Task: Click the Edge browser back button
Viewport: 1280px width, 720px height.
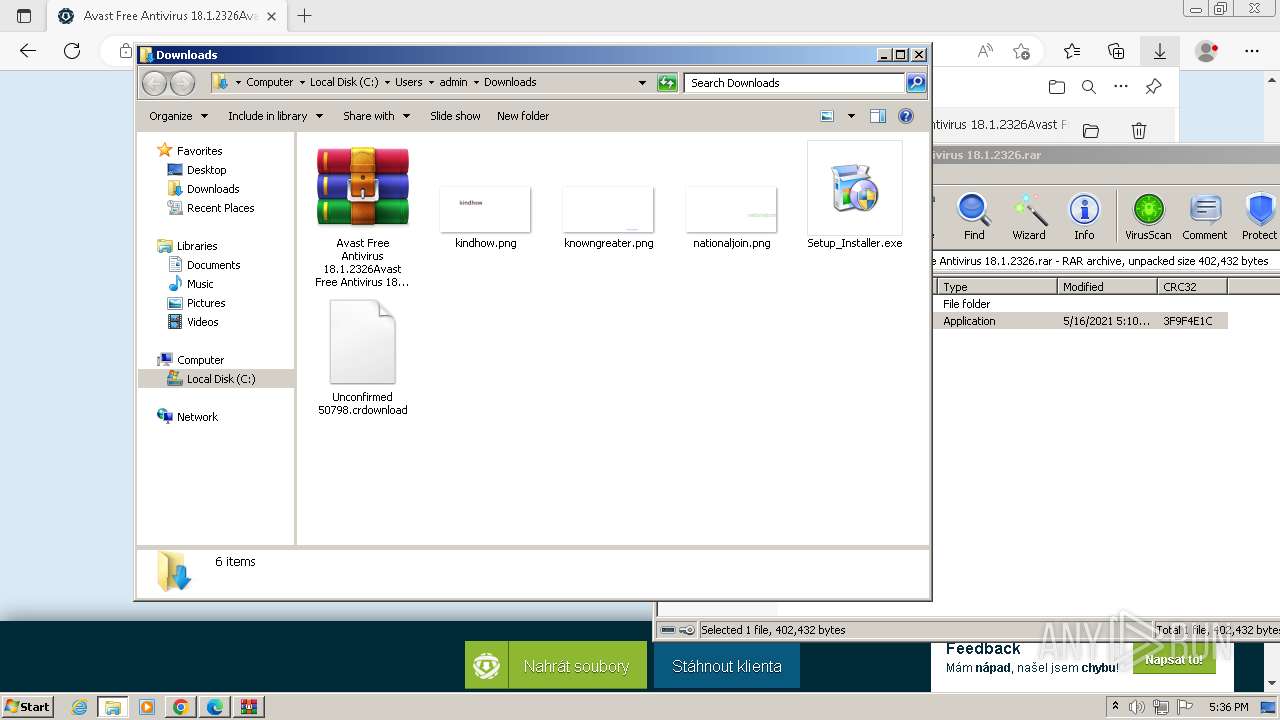Action: pos(28,51)
